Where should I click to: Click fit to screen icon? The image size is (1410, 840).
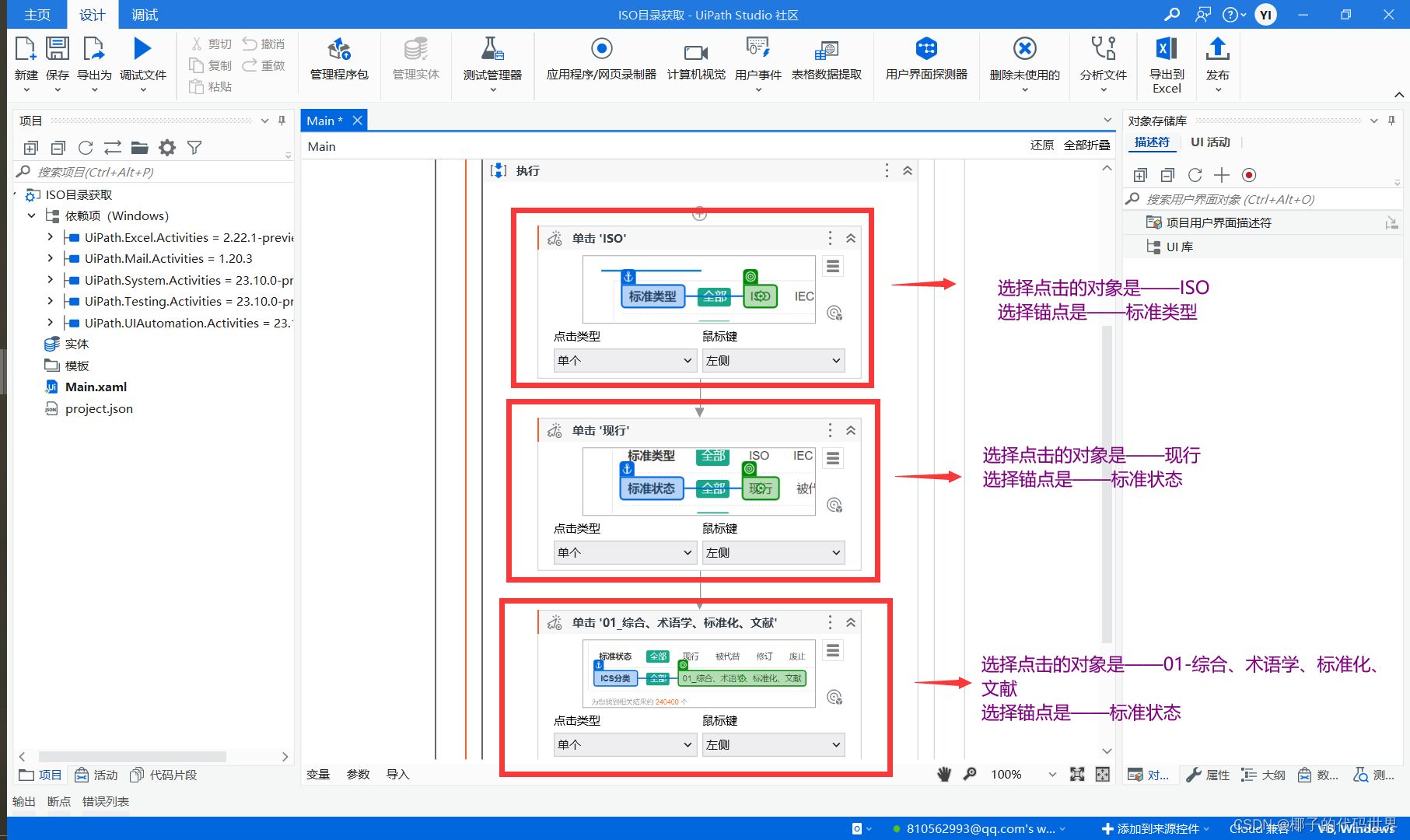(1077, 774)
